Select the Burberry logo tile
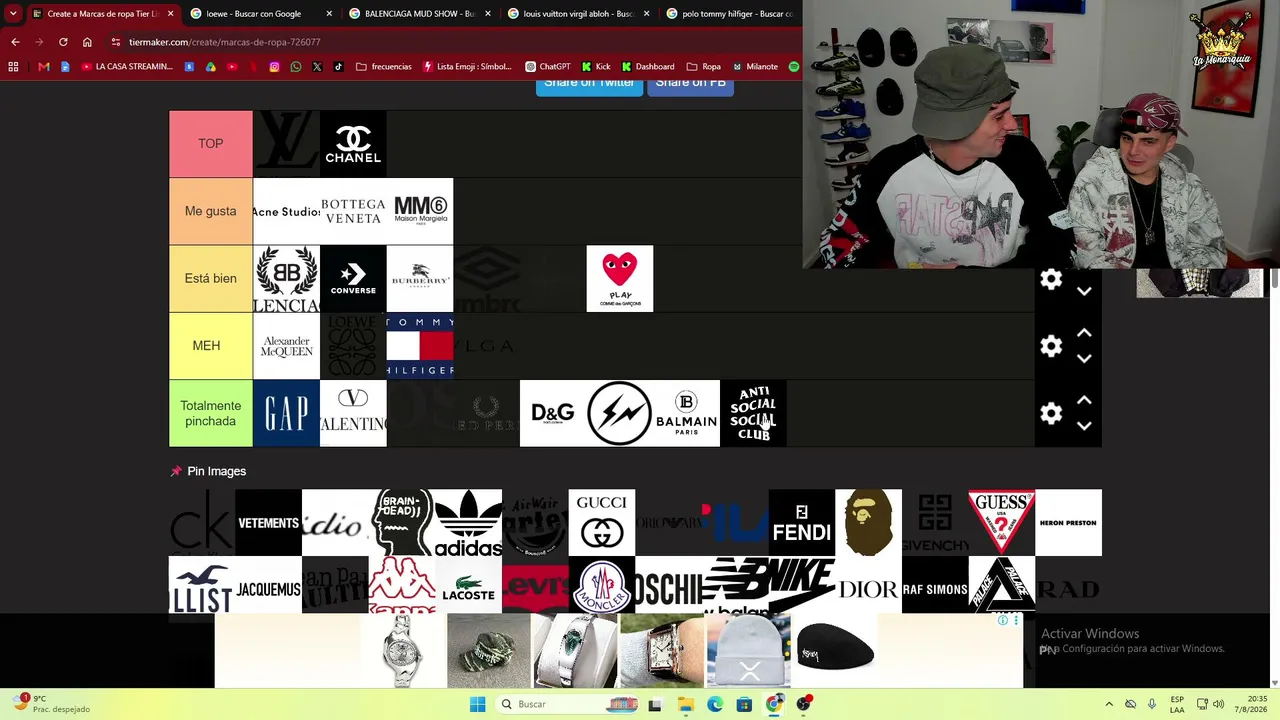This screenshot has height=720, width=1280. click(x=420, y=279)
